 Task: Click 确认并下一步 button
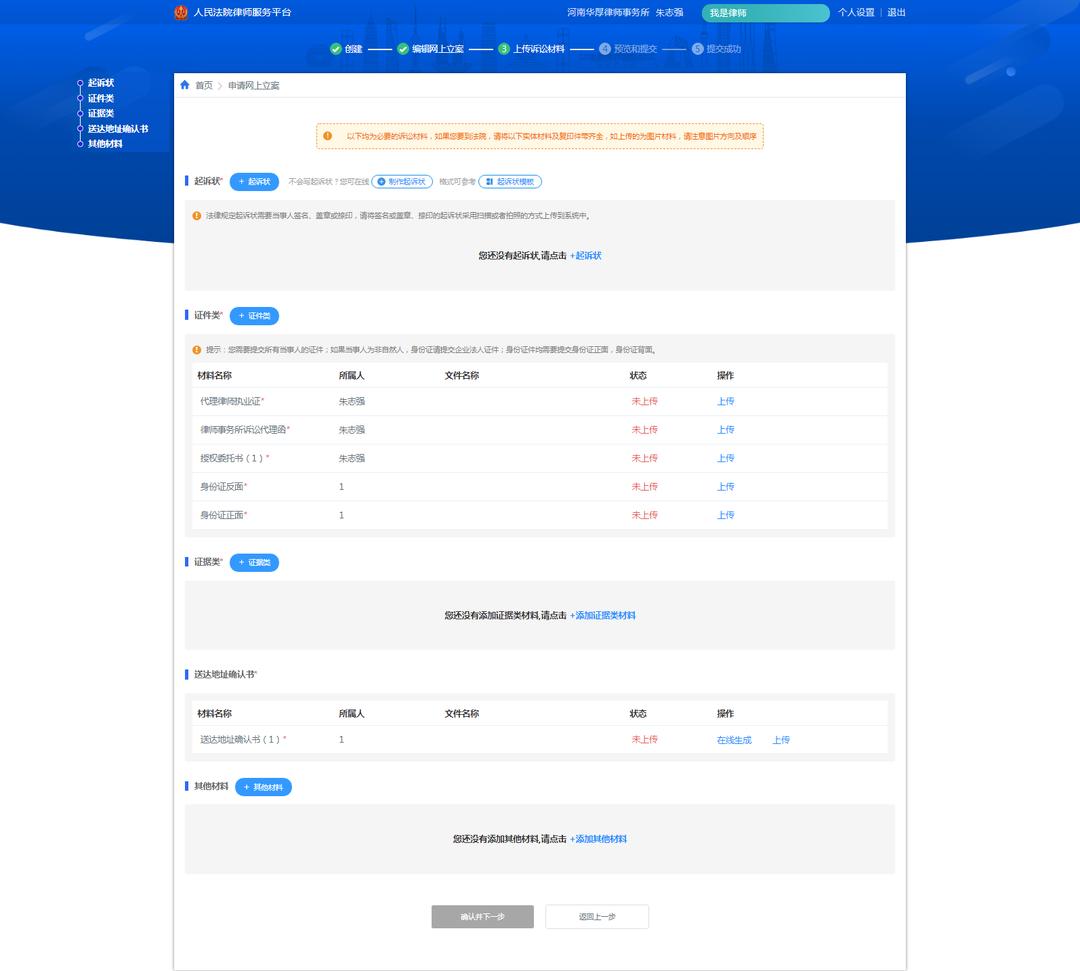pyautogui.click(x=483, y=917)
